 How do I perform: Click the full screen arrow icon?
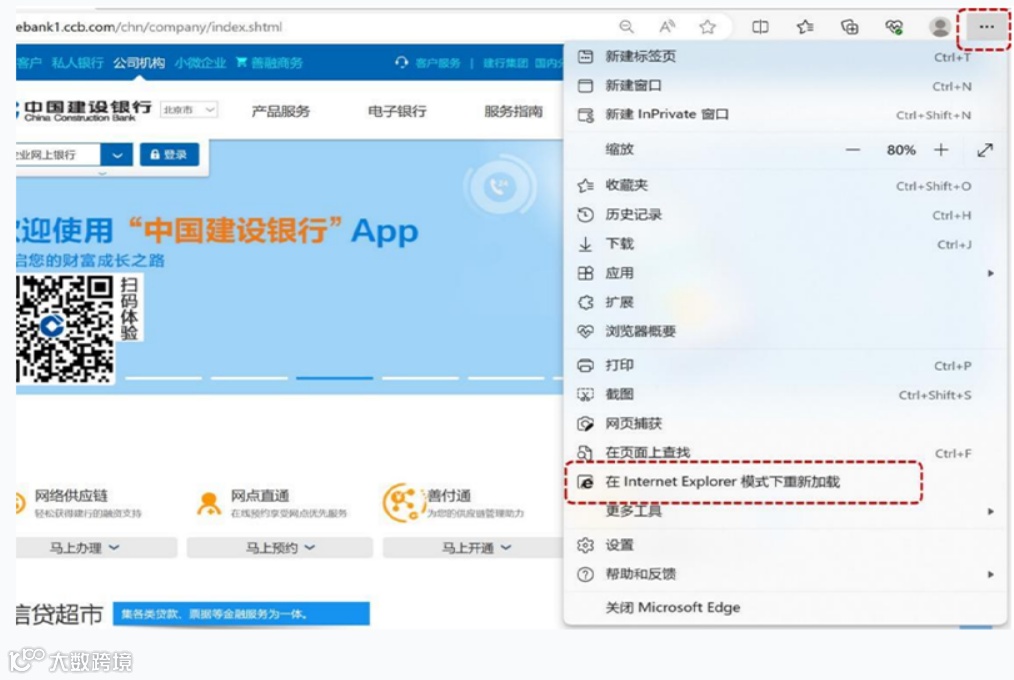[985, 150]
